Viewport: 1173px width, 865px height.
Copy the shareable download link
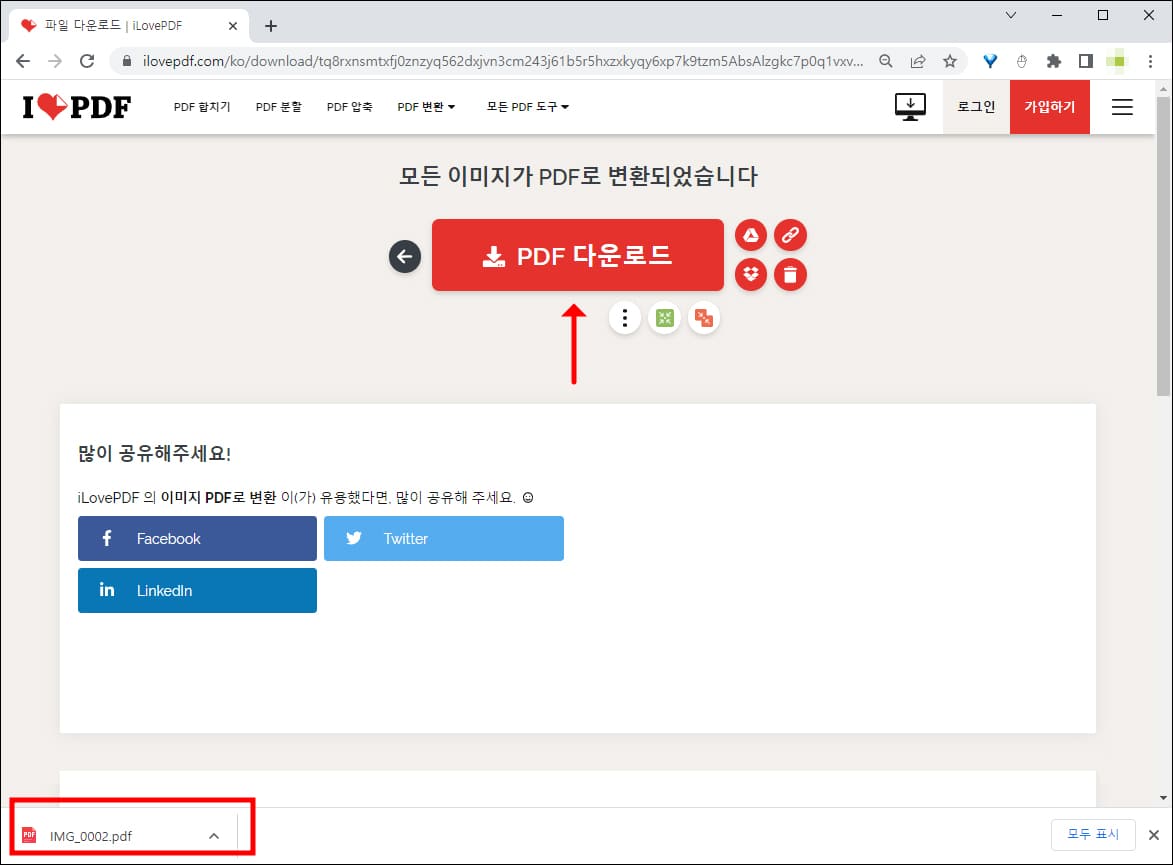click(x=790, y=234)
